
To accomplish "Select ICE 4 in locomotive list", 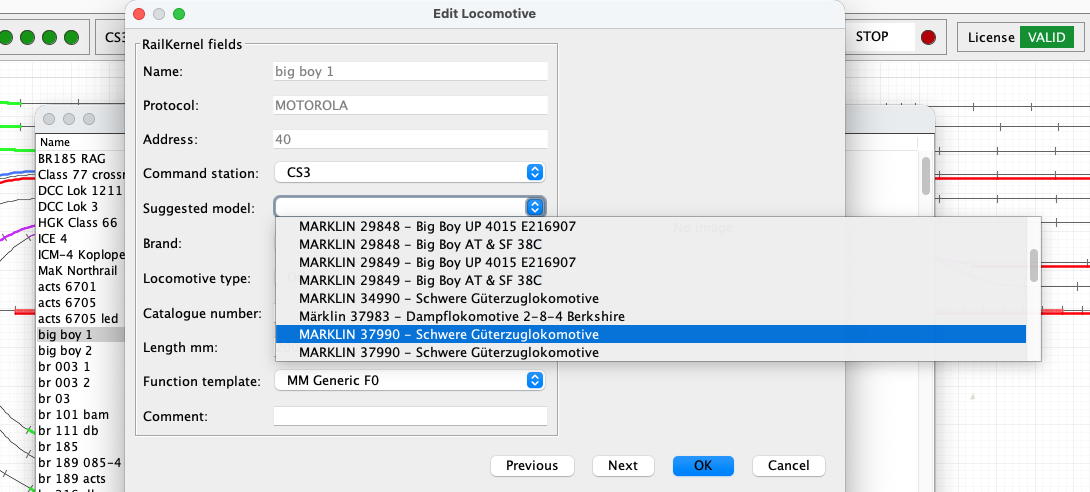I will [x=81, y=238].
